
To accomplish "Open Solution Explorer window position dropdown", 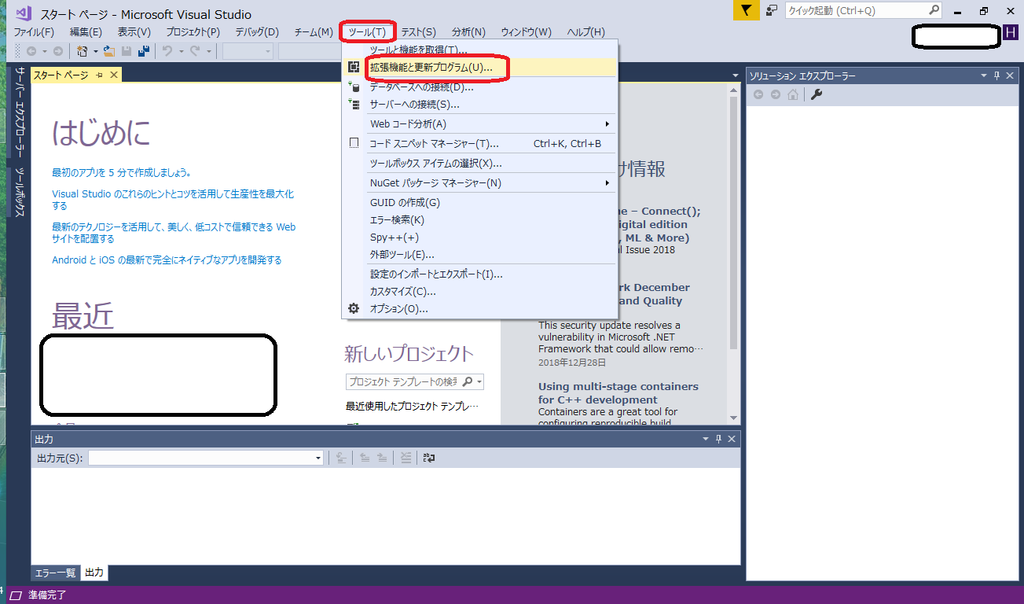I will point(984,76).
